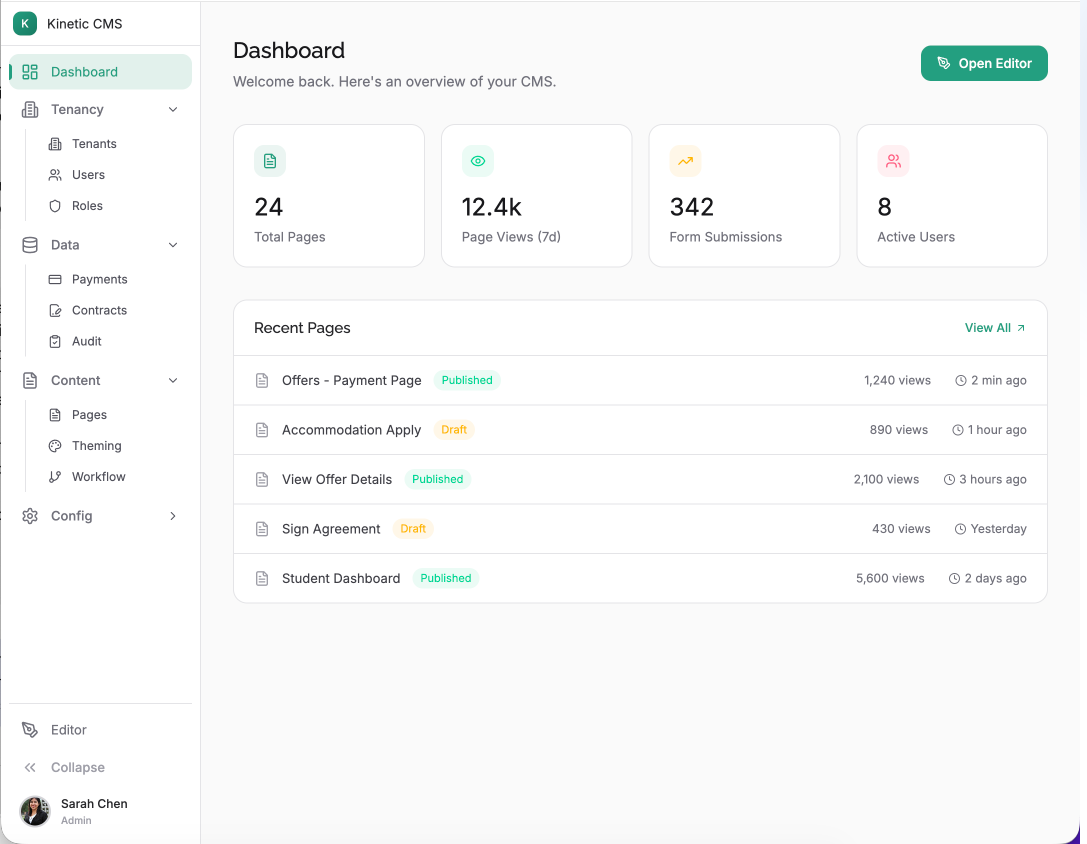Image resolution: width=1087 pixels, height=844 pixels.
Task: Click the Total Pages document icon
Action: pyautogui.click(x=270, y=161)
